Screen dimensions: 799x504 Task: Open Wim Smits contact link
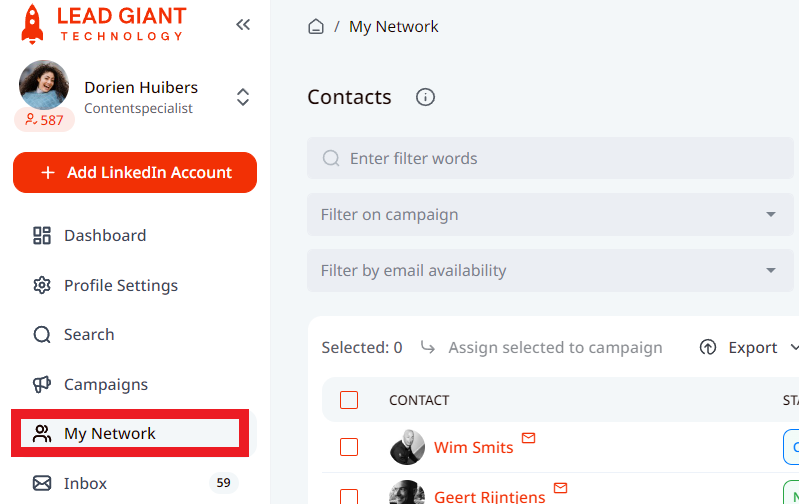(473, 447)
